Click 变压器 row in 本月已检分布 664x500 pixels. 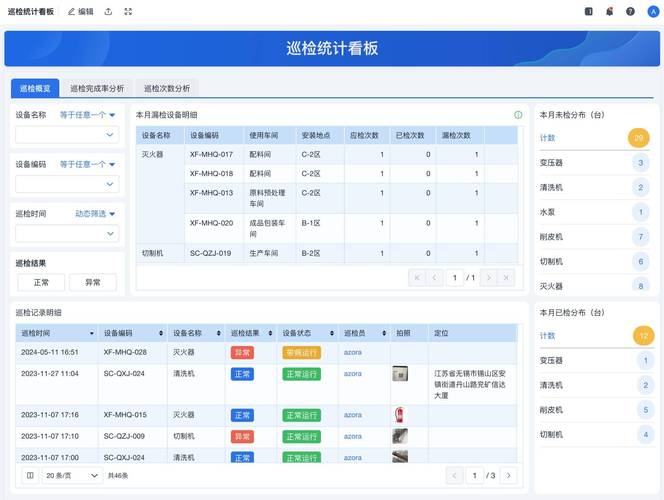597,361
